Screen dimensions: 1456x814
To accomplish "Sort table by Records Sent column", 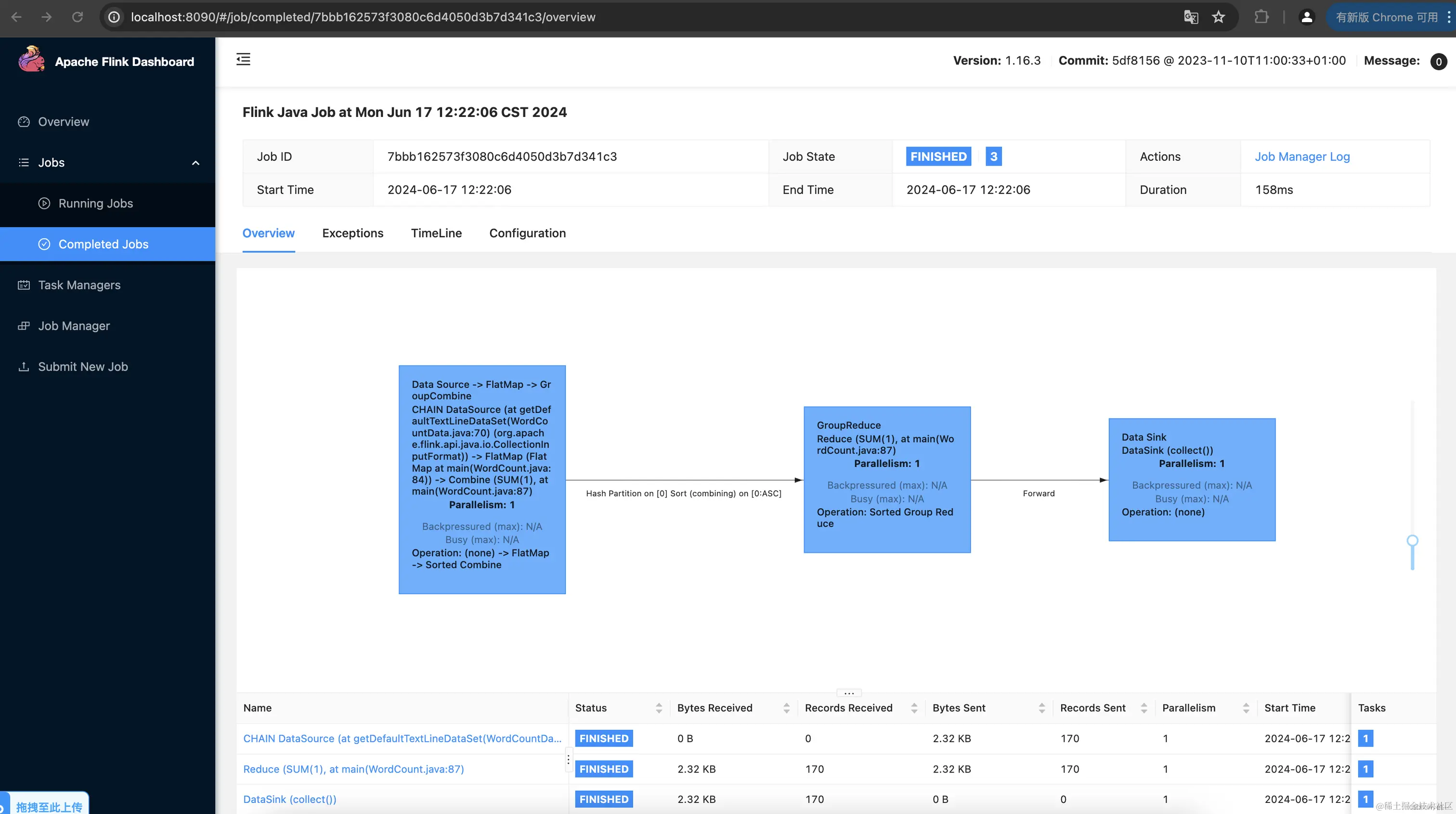I will 1144,708.
